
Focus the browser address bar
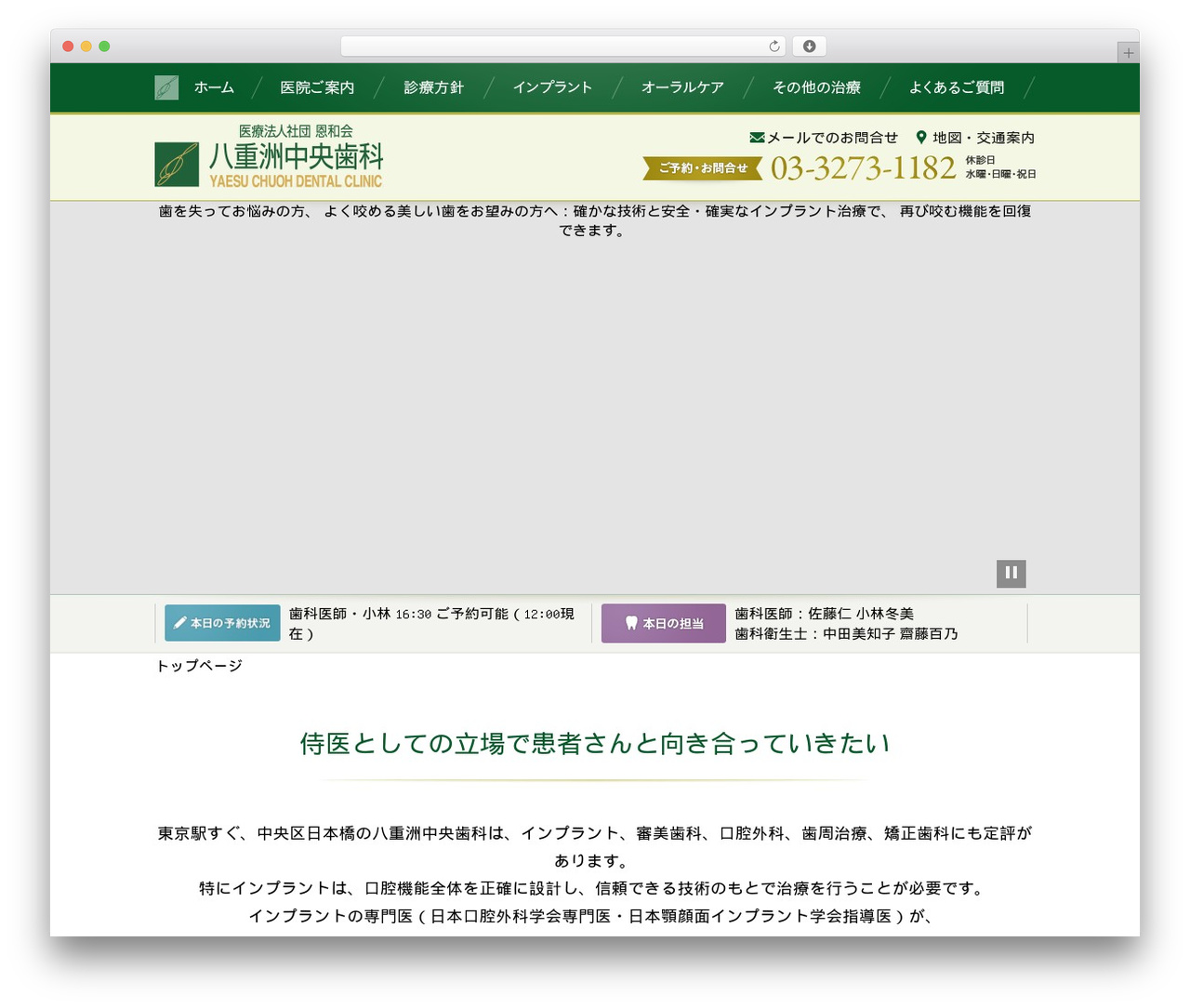562,46
